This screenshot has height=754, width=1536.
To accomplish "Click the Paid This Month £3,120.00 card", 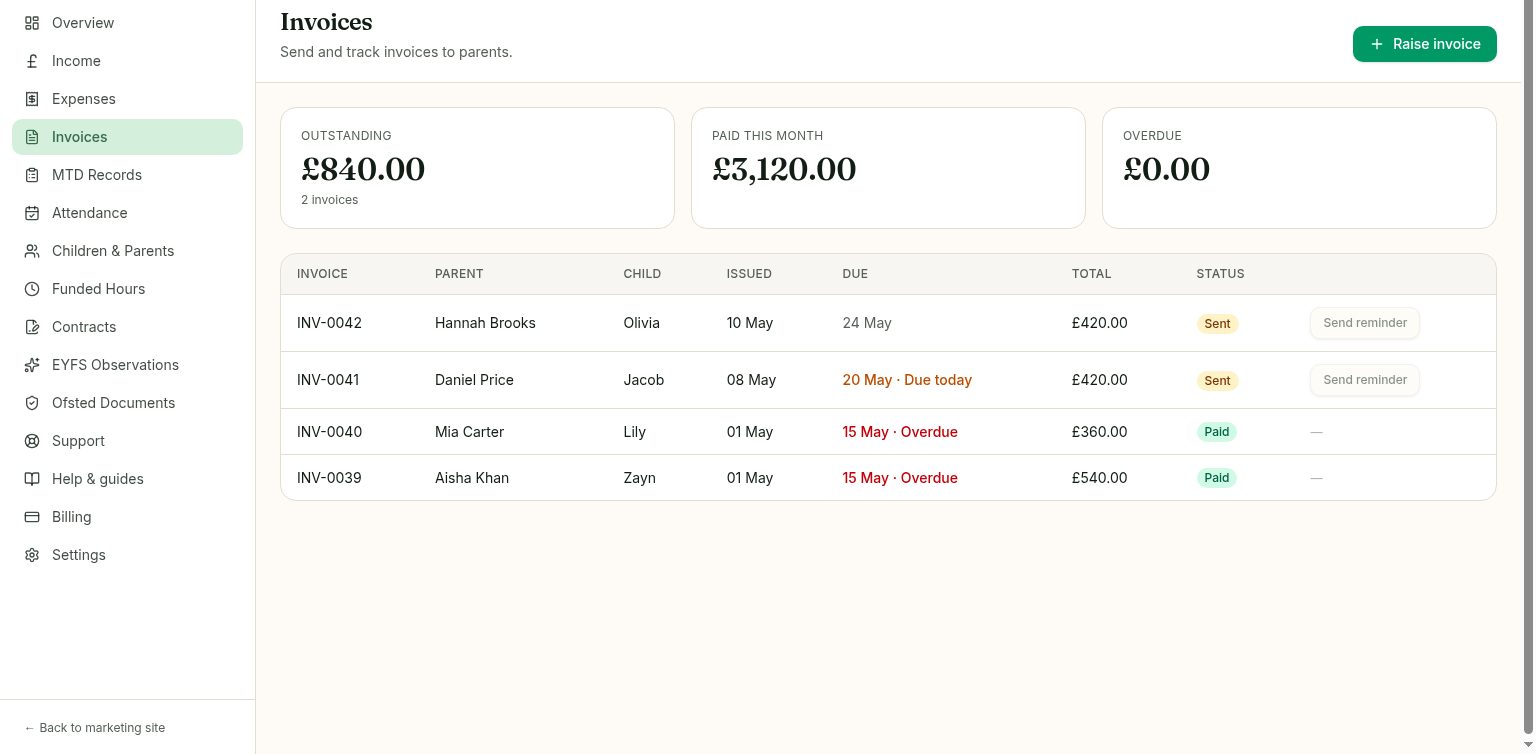I will click(x=888, y=168).
